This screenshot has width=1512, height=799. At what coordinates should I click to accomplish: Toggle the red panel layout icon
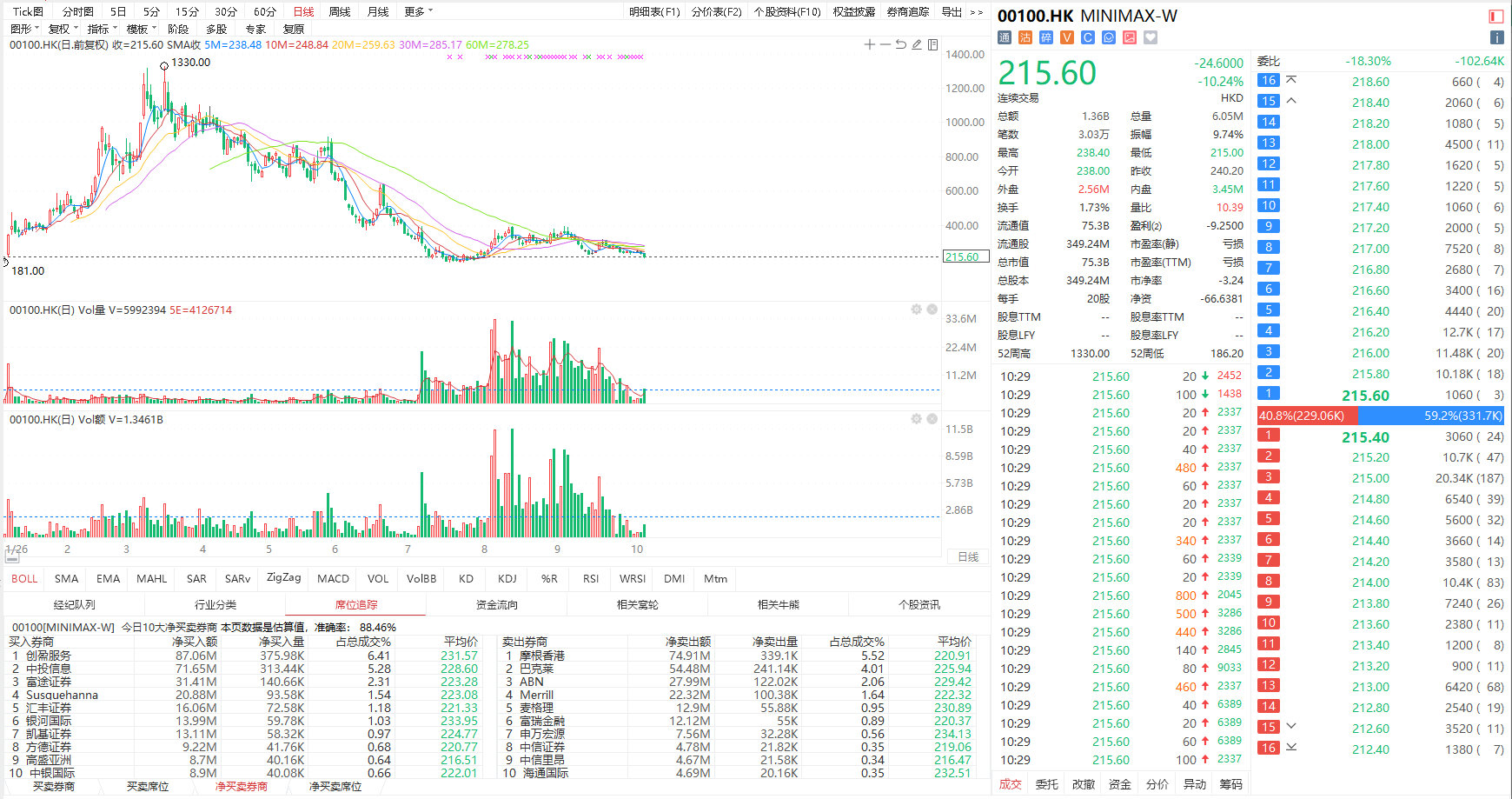[1496, 16]
